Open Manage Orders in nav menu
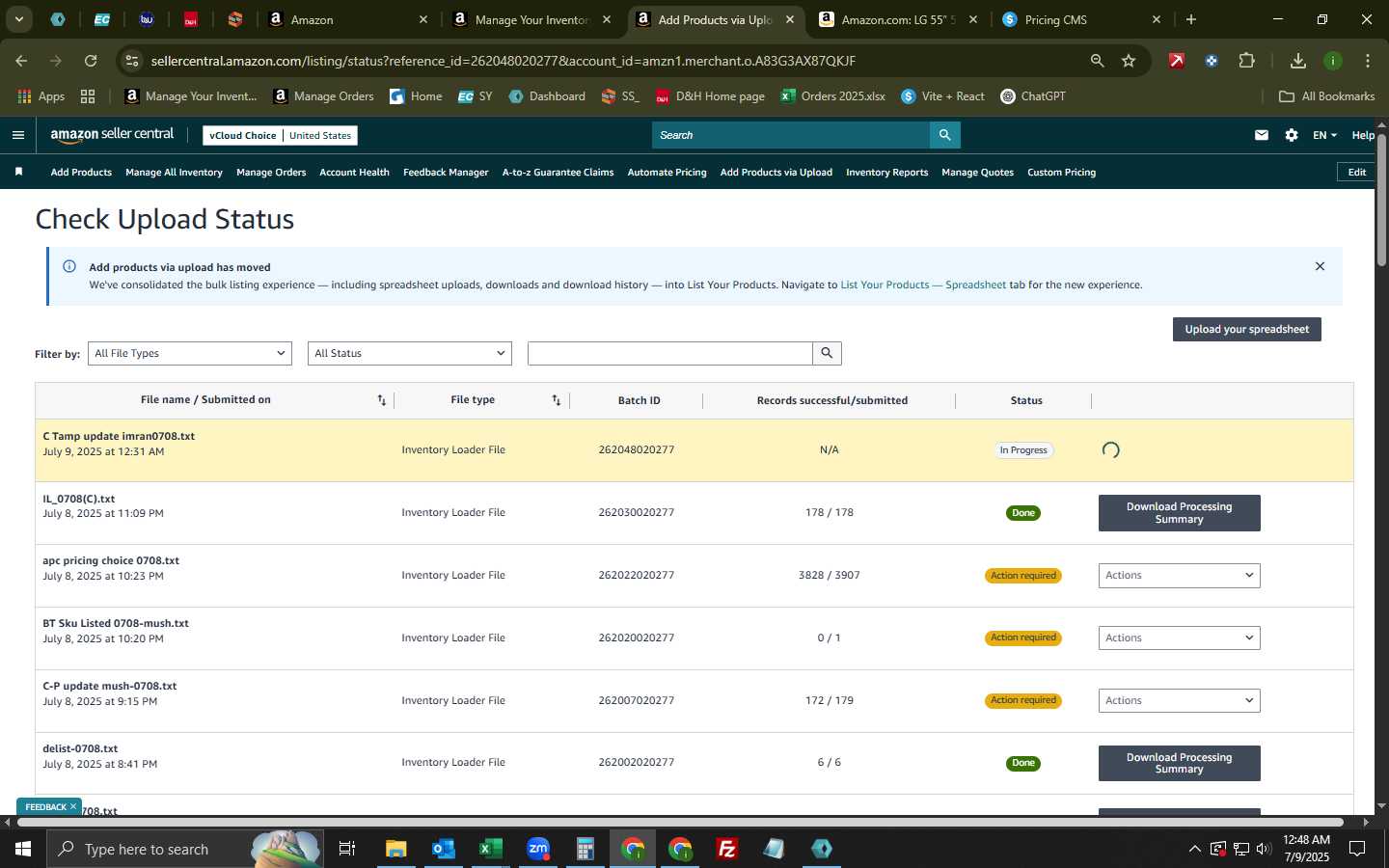This screenshot has height=868, width=1389. (x=271, y=172)
